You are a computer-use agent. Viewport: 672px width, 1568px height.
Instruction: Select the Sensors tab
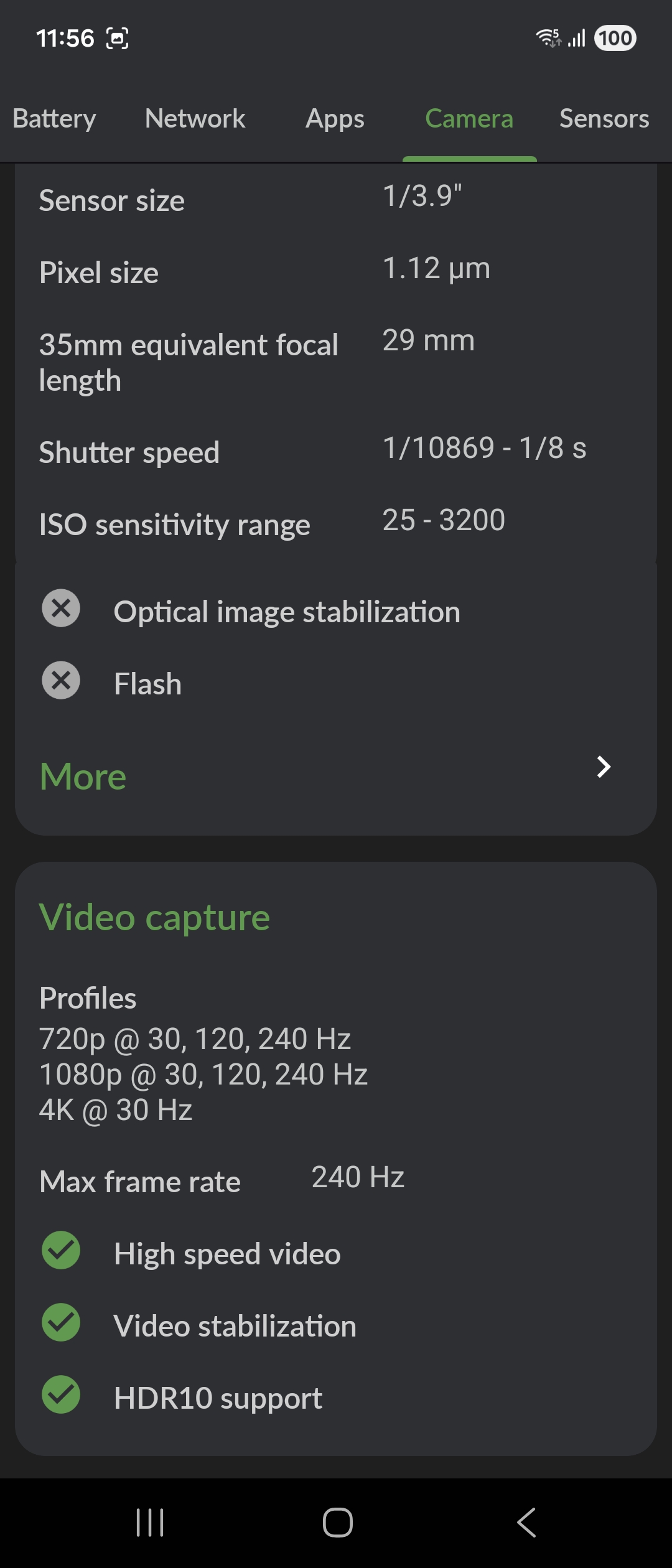pyautogui.click(x=604, y=118)
